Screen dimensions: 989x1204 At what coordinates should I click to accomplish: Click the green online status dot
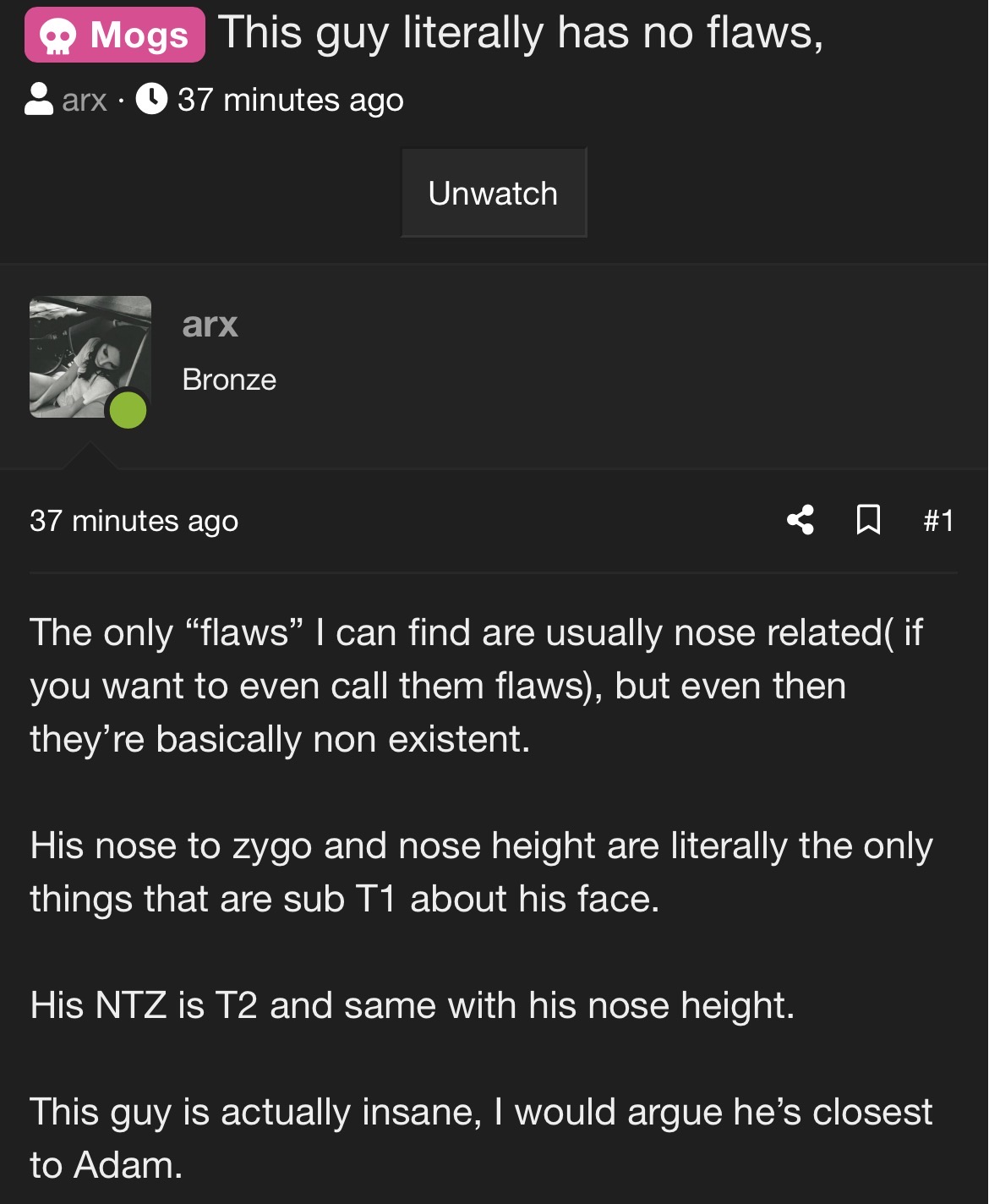coord(128,410)
